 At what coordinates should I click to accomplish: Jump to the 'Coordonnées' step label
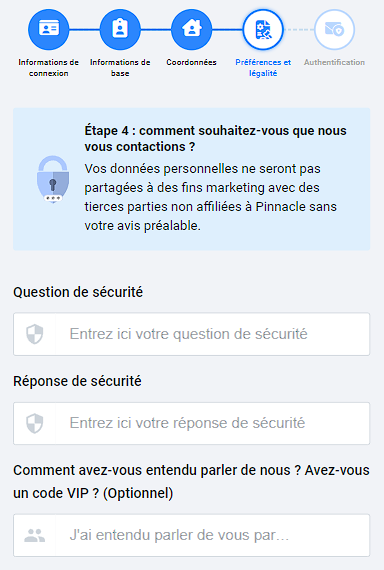[192, 62]
